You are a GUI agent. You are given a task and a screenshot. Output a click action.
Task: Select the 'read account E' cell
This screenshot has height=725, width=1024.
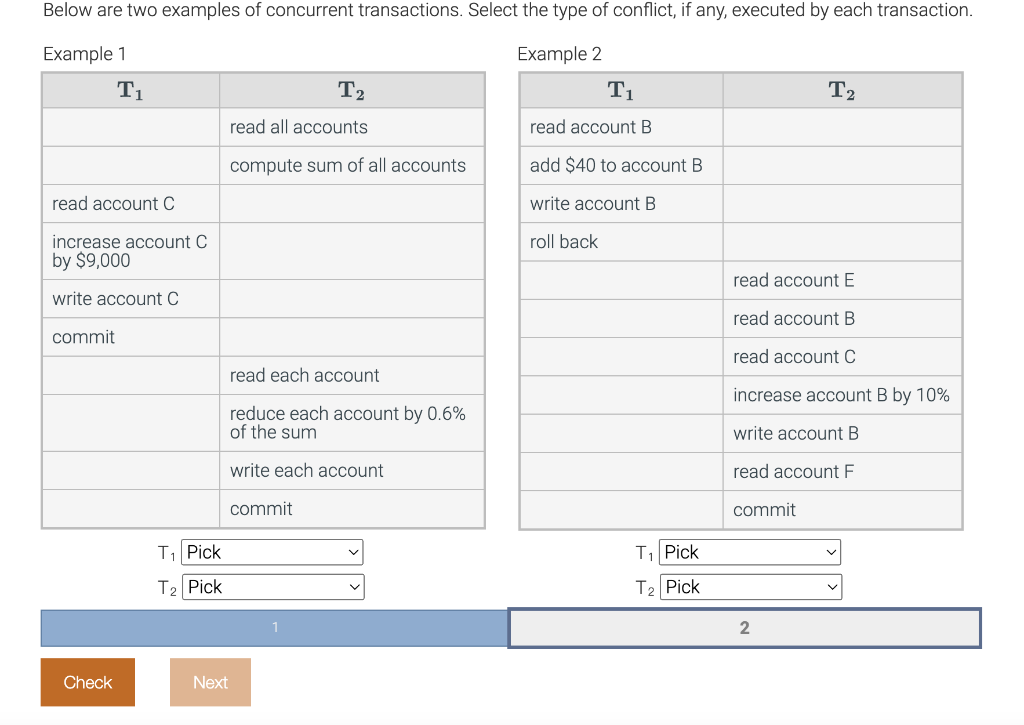point(793,280)
